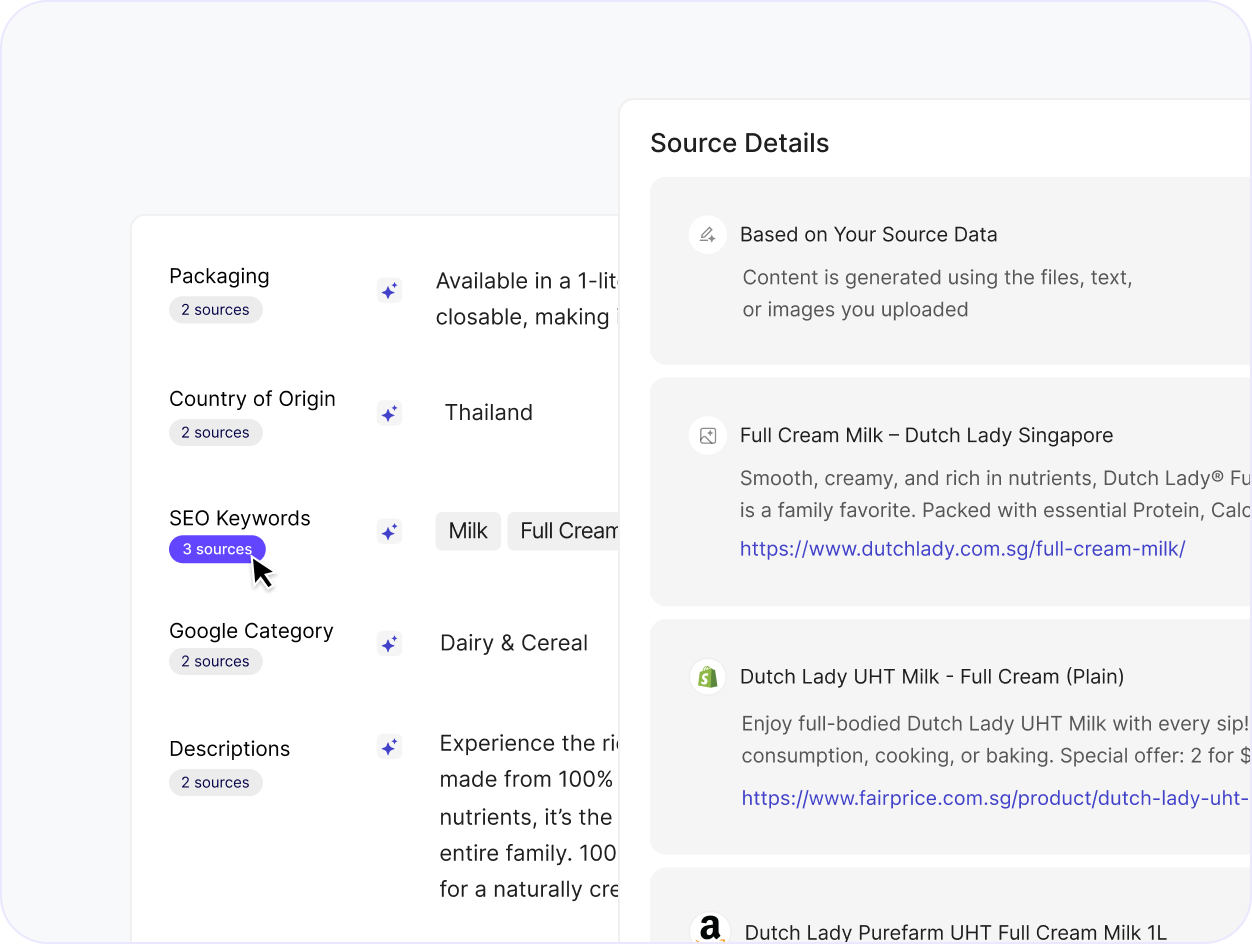This screenshot has width=1252, height=944.
Task: Click the 'Enjoy full-bodied Dutch Lady UHT Milk' snippet
Action: (997, 739)
